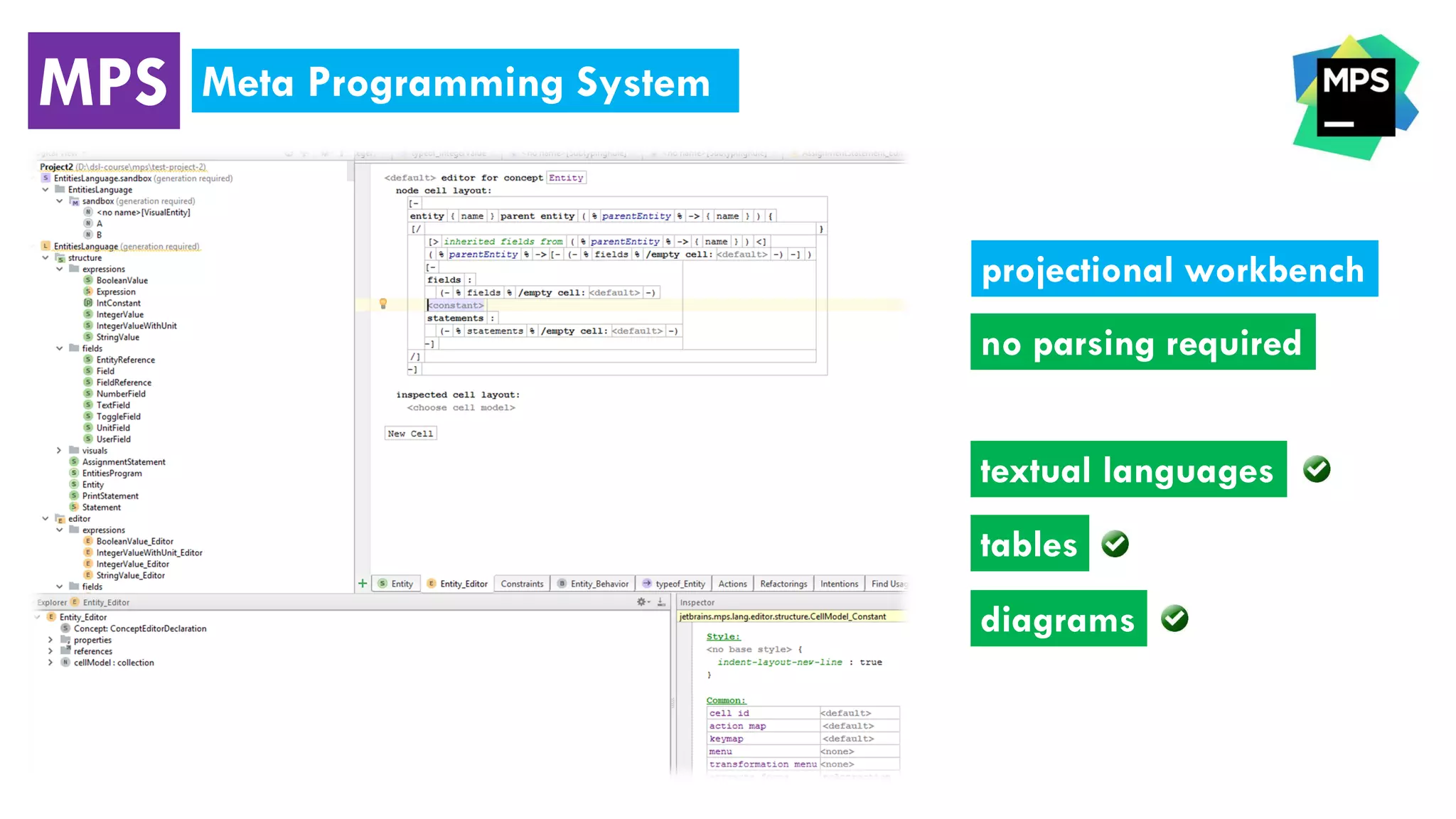Click the sandbox model icon
Viewport: 1456px width, 819px height.
[74, 201]
